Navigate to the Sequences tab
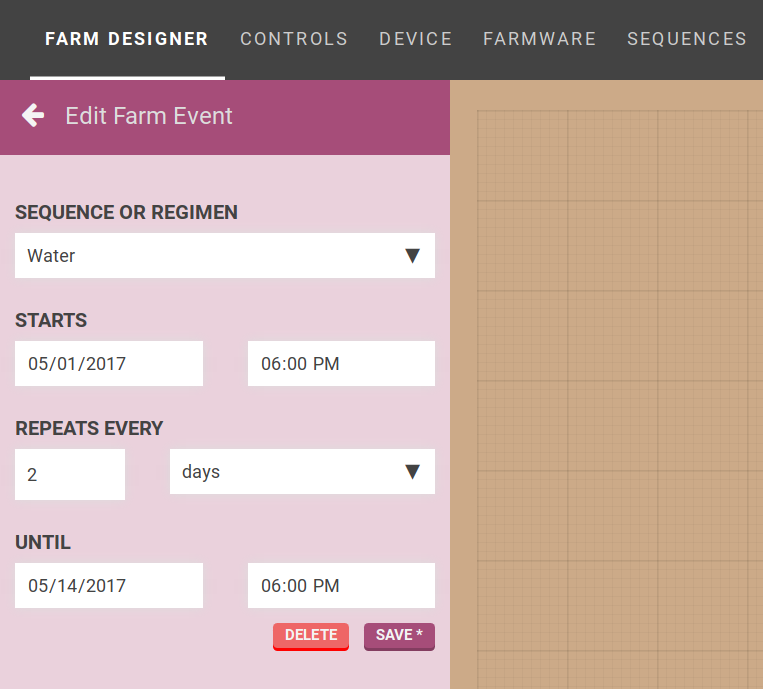The width and height of the screenshot is (763, 689). coord(686,39)
